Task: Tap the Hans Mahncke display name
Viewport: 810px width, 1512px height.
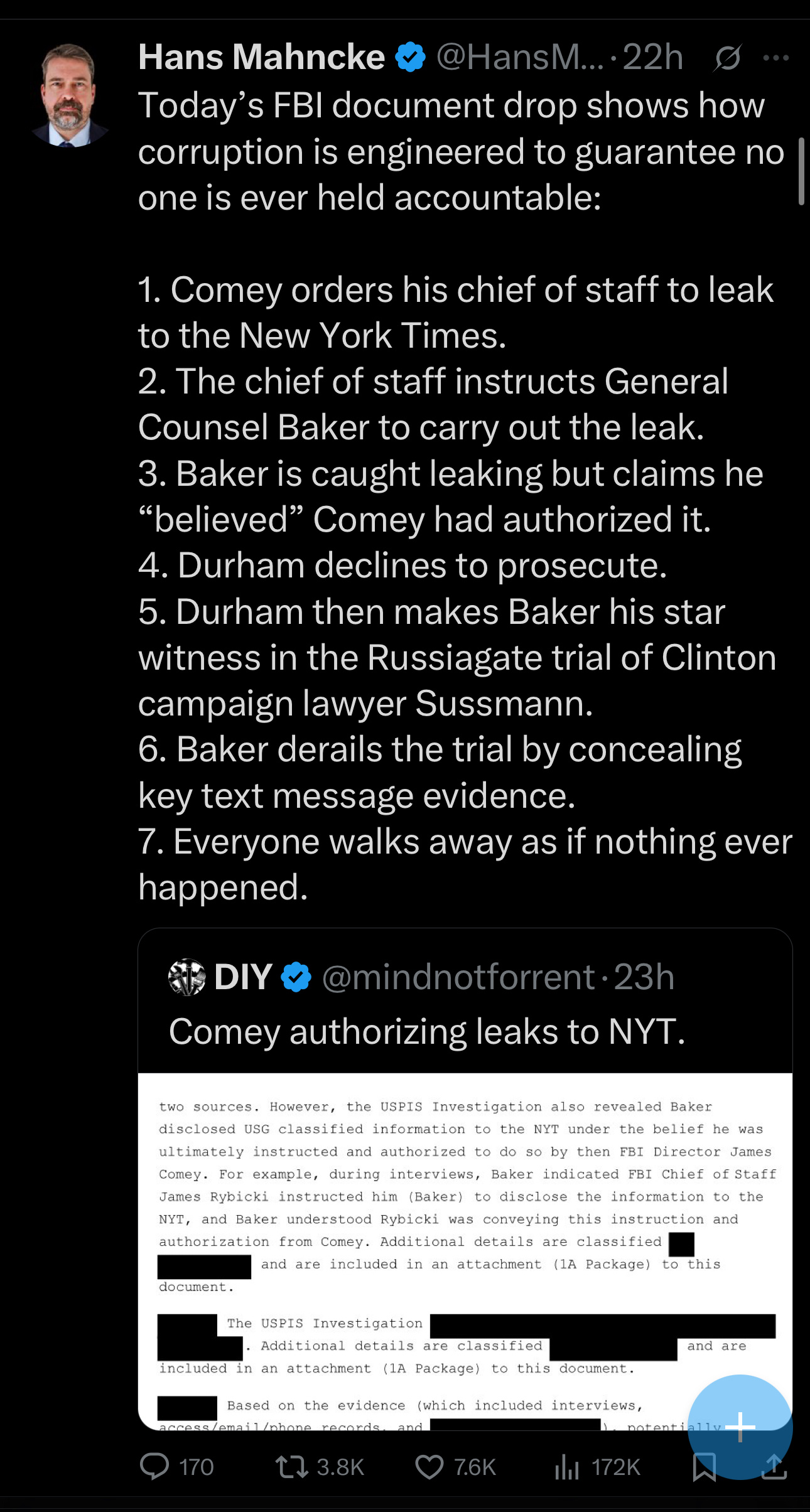Action: point(261,57)
